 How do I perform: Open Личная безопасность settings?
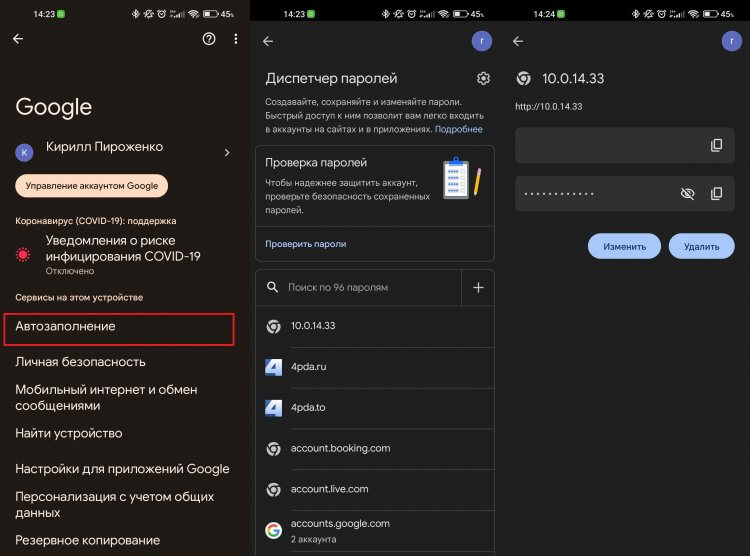(80, 362)
